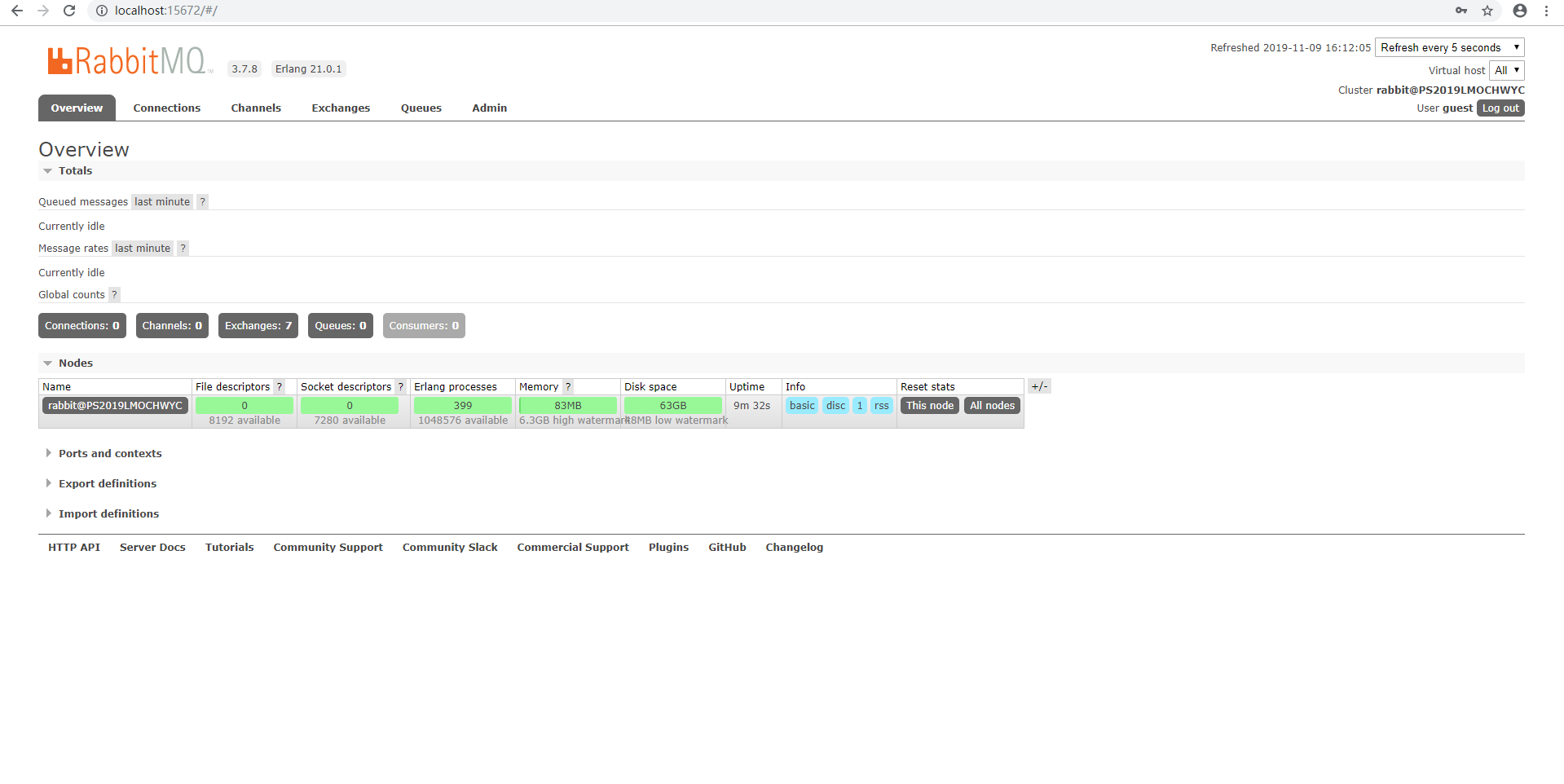Open the Plugins link
Image resolution: width=1564 pixels, height=784 pixels.
tap(668, 548)
